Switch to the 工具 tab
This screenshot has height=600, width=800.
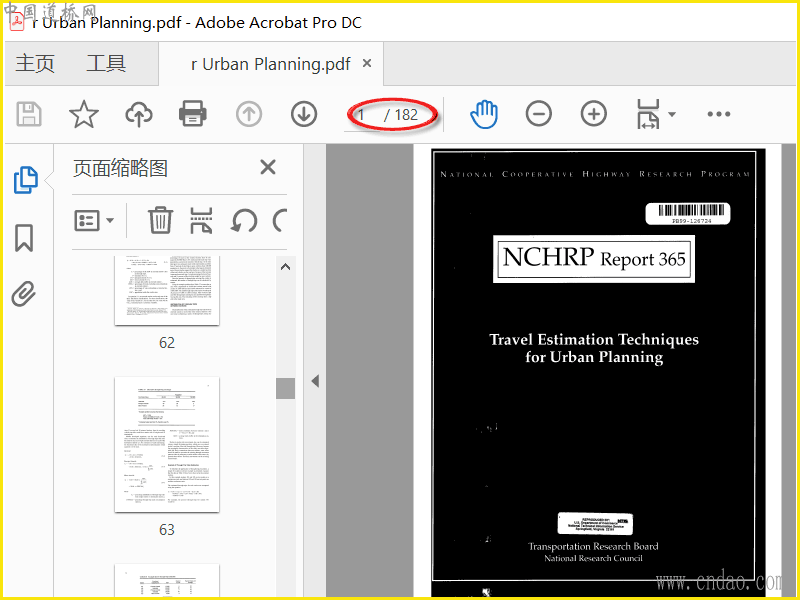click(106, 64)
